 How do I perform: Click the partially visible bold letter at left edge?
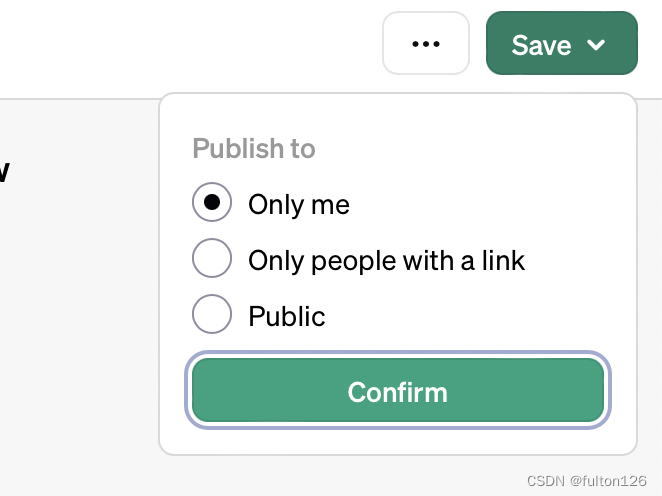tap(4, 171)
